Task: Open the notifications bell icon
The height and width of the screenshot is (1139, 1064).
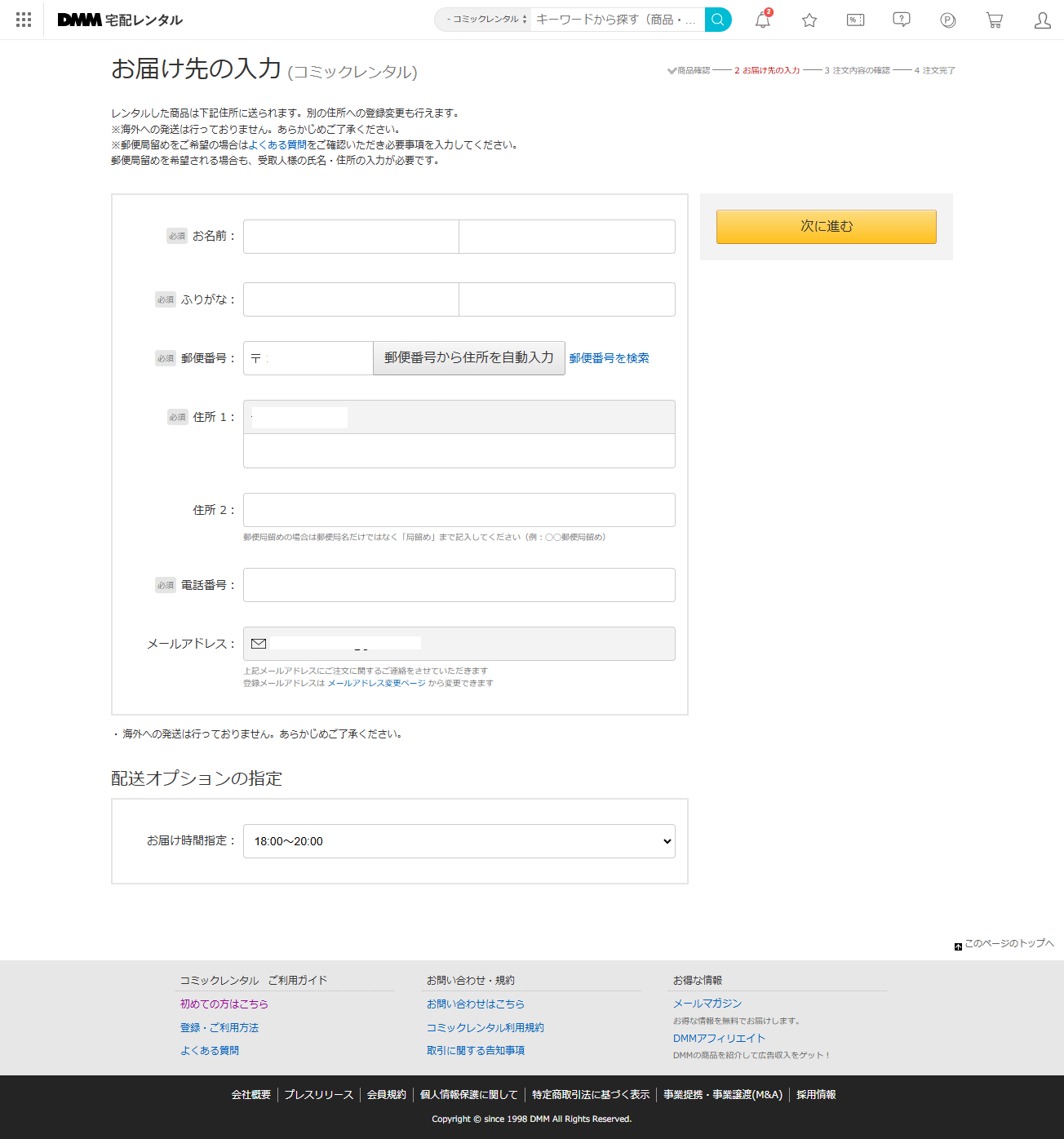Action: (x=762, y=20)
